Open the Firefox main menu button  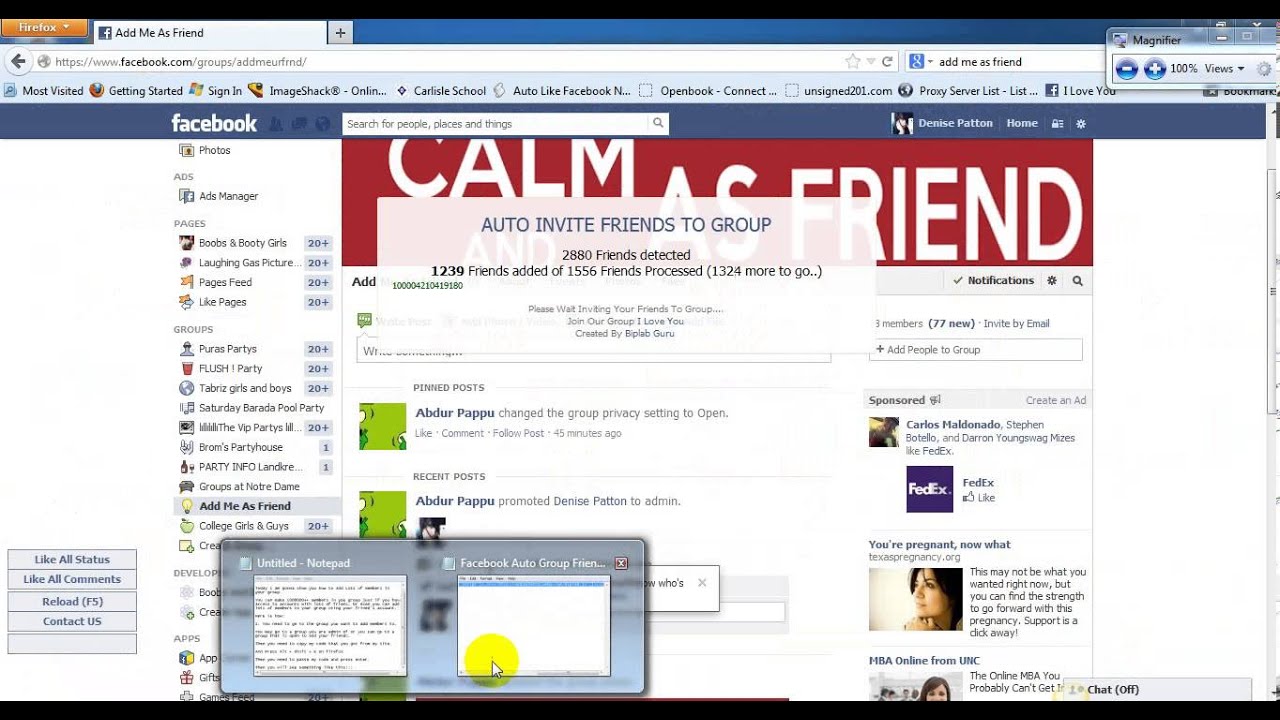point(43,27)
